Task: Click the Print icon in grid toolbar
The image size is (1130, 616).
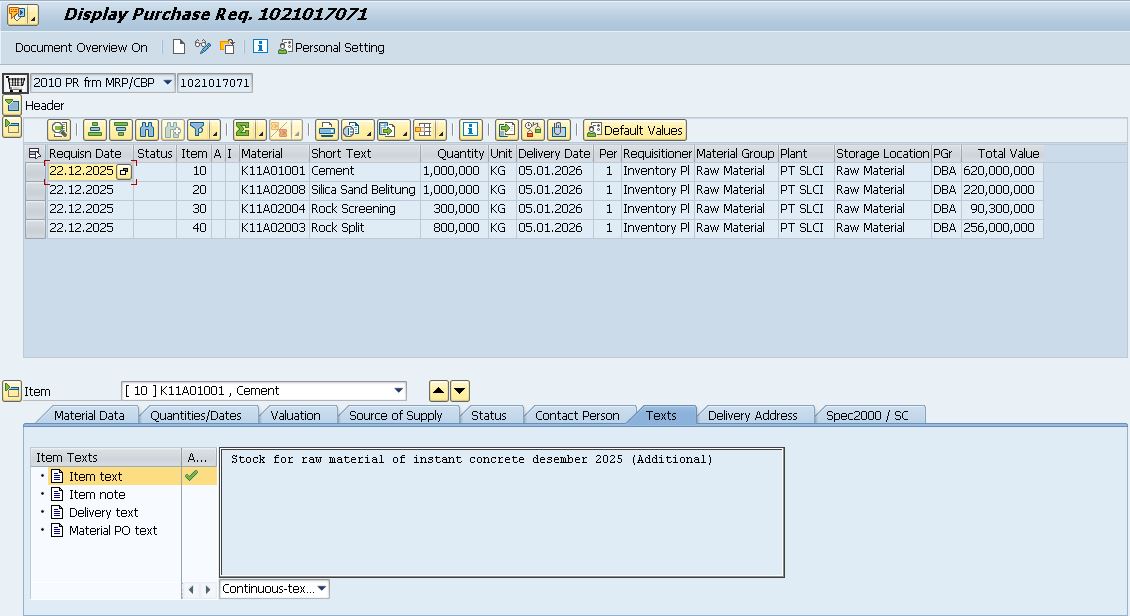Action: point(326,130)
